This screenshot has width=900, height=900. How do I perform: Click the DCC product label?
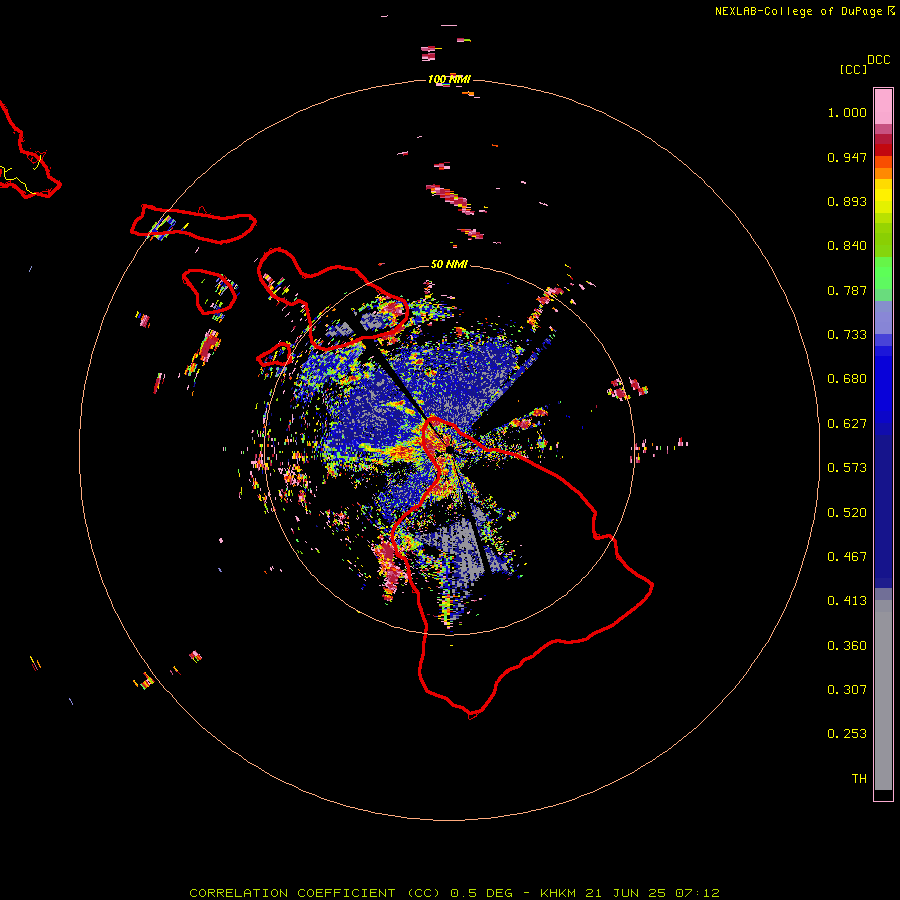coord(879,60)
